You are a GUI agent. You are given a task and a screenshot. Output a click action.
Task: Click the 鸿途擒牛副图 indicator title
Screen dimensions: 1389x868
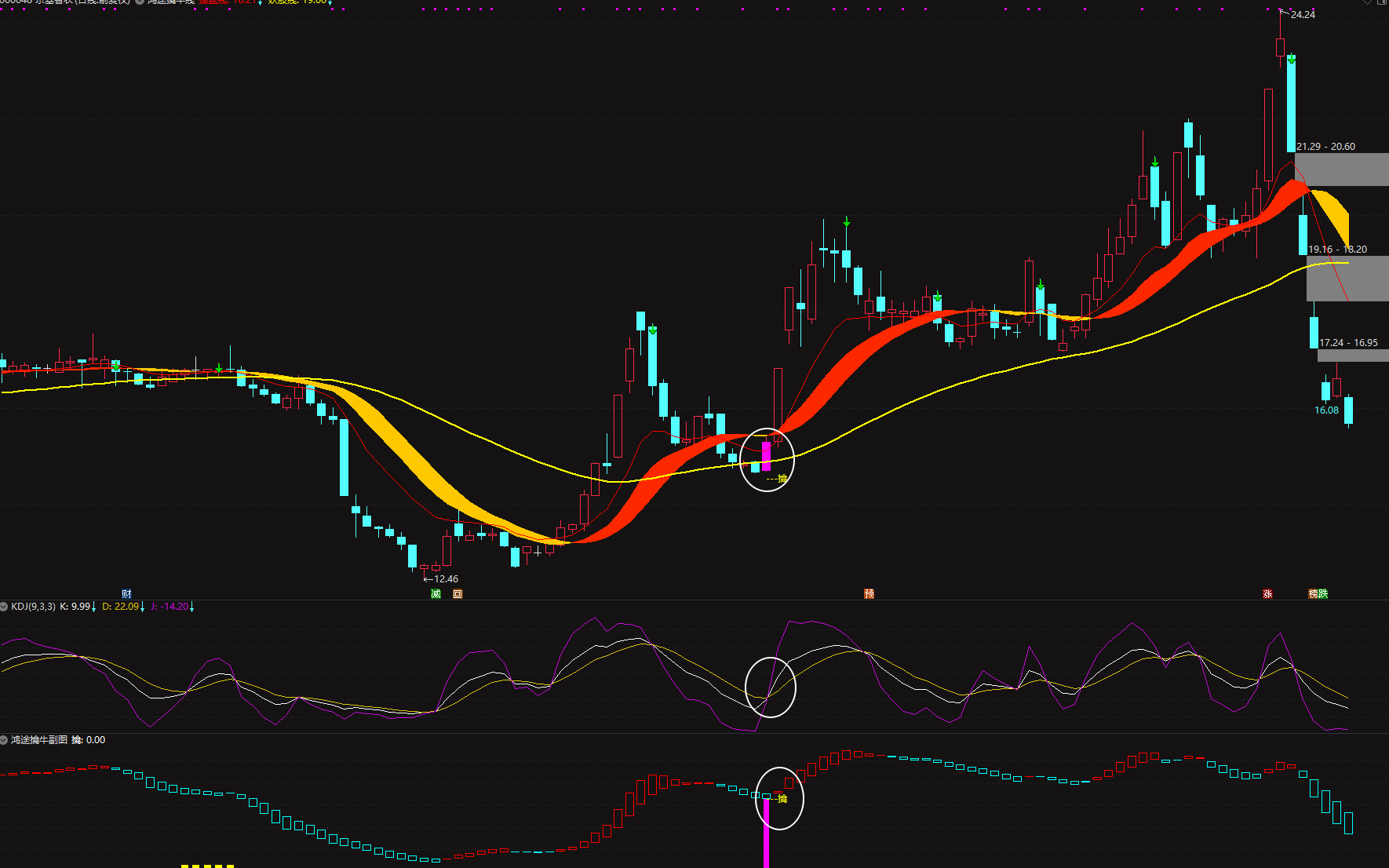pyautogui.click(x=39, y=740)
